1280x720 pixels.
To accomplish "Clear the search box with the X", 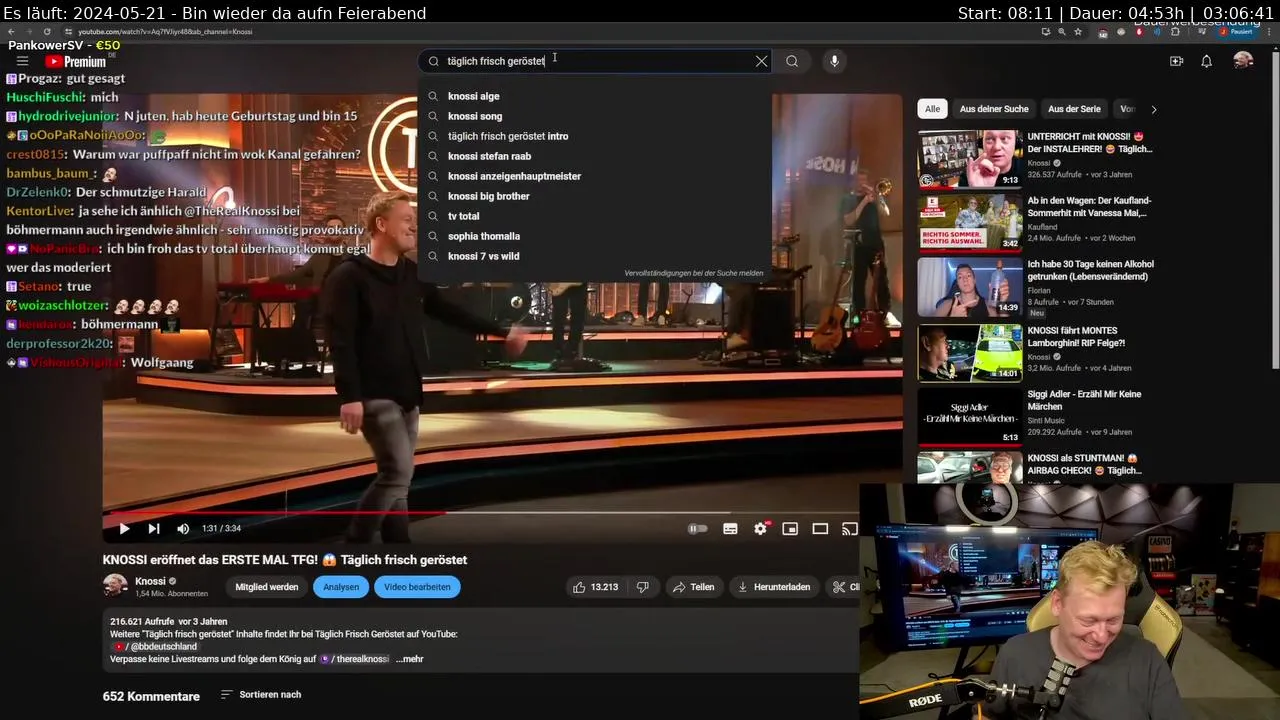I will pos(762,61).
